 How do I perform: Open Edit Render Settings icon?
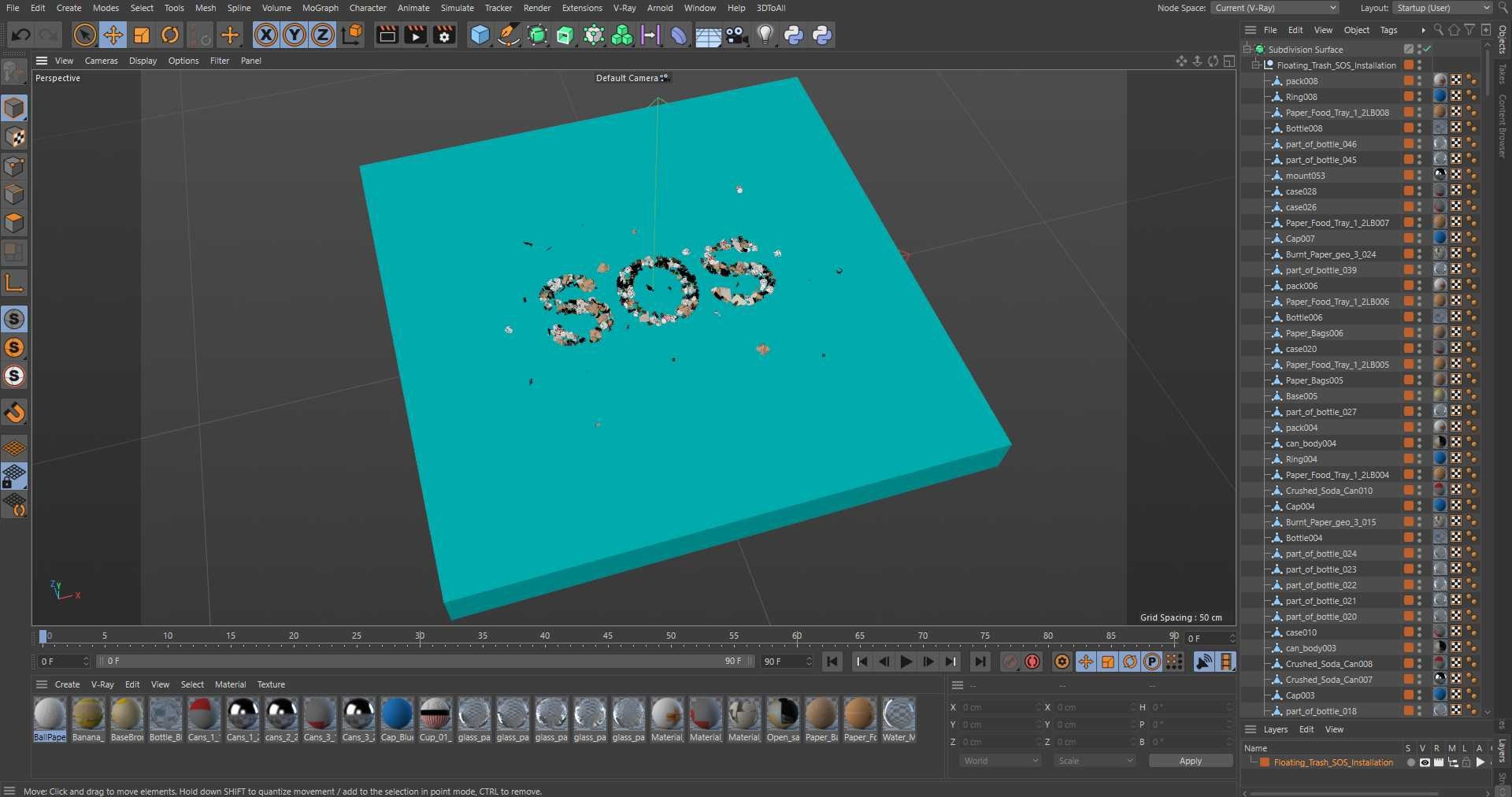tap(445, 35)
